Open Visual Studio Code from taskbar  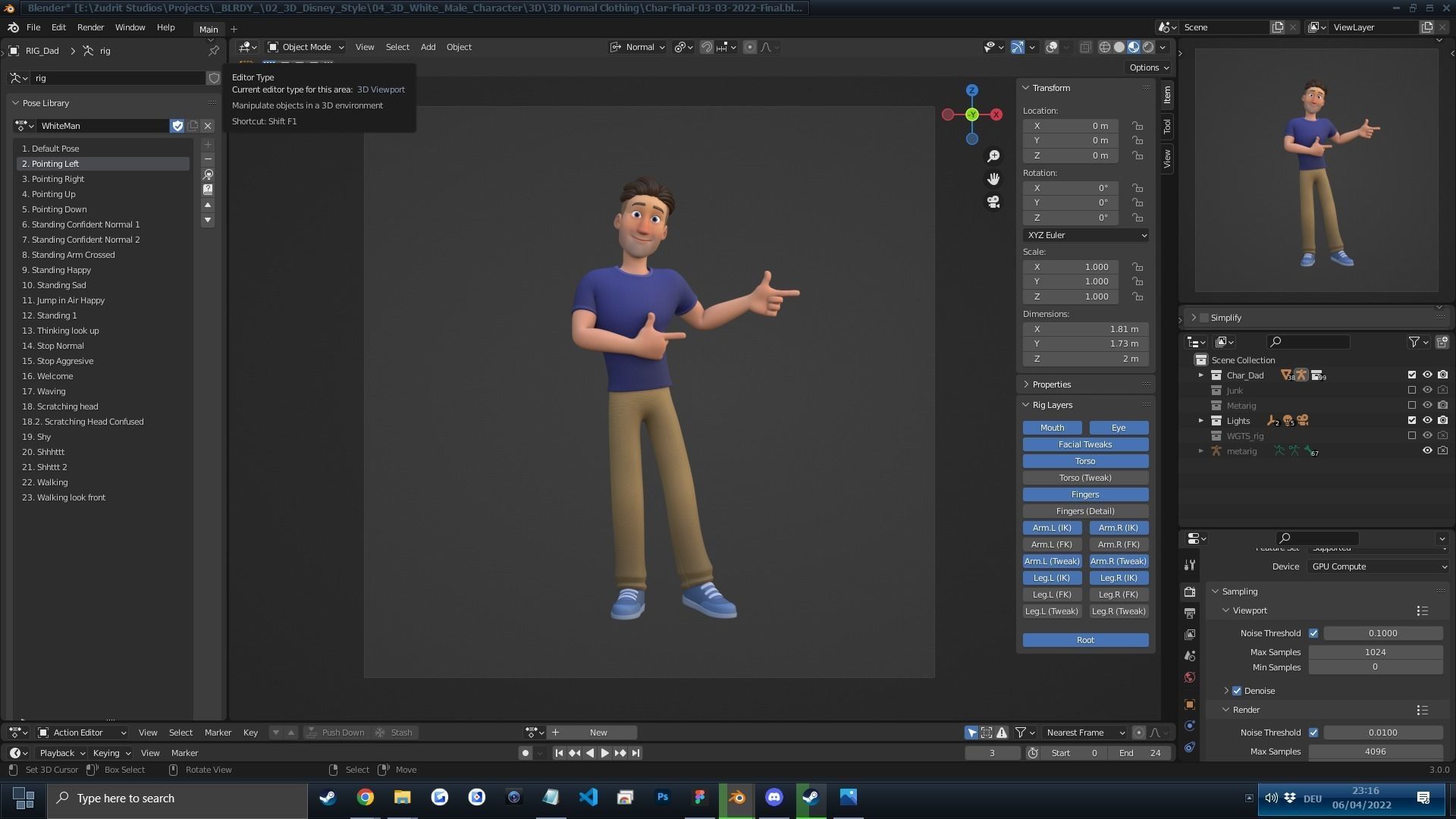(x=588, y=798)
